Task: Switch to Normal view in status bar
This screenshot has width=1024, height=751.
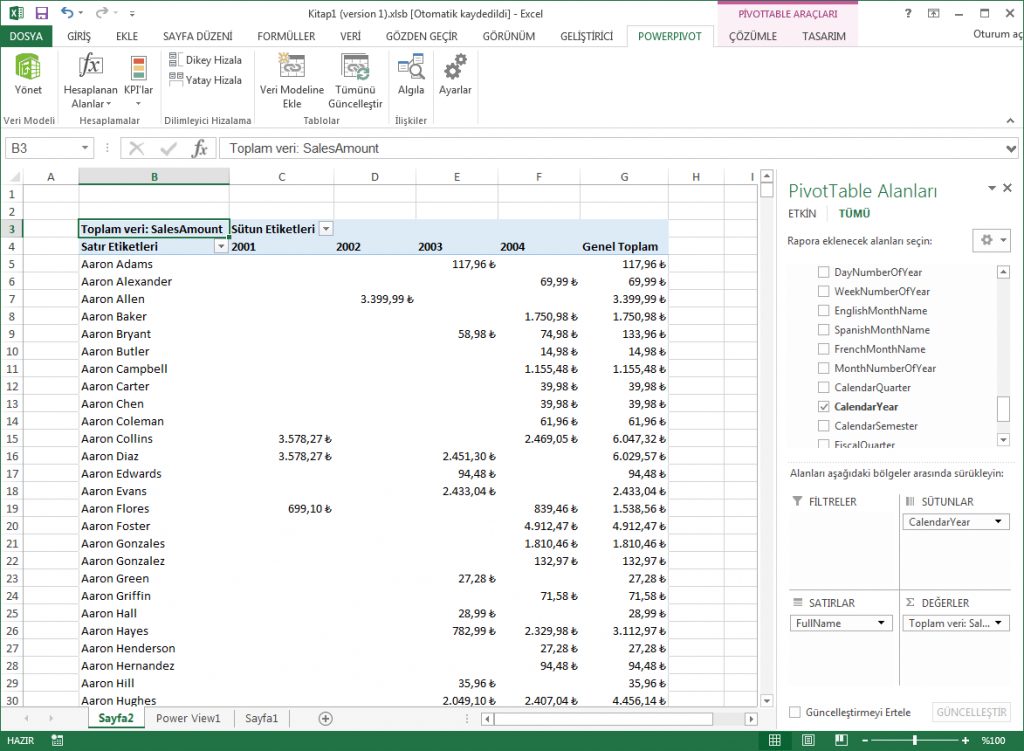Action: [775, 740]
